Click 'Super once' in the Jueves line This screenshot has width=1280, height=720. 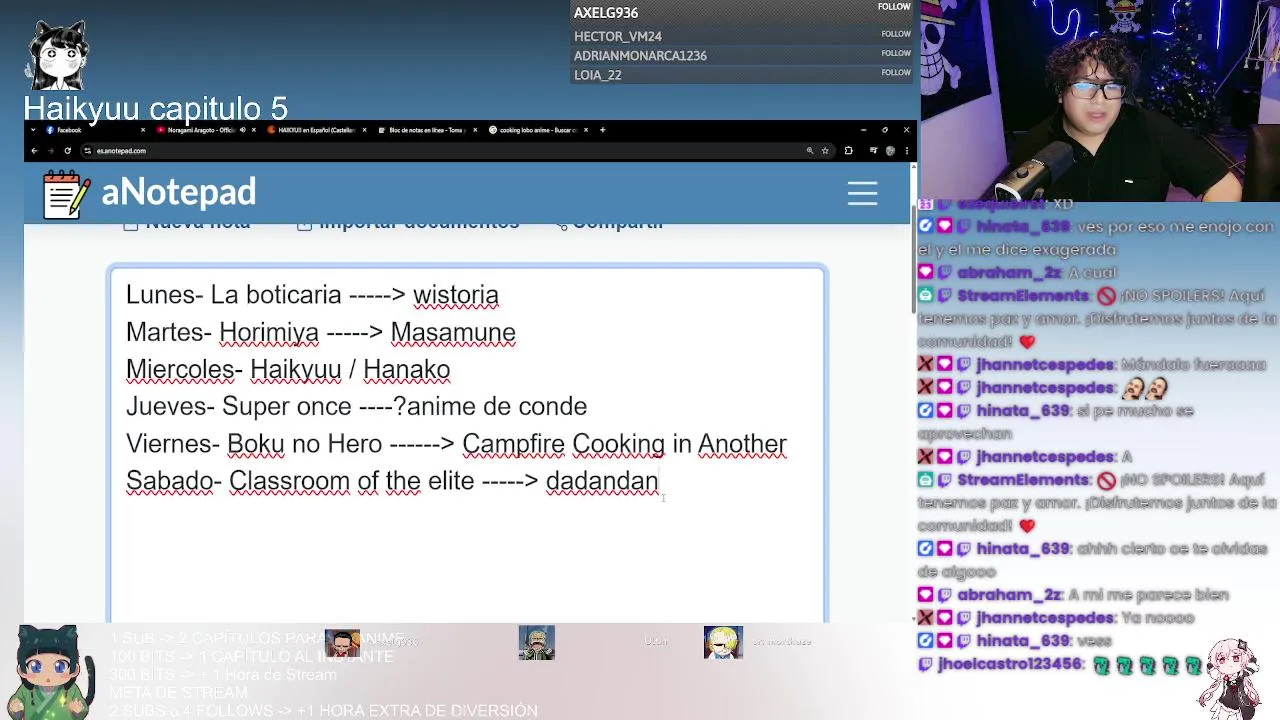(287, 406)
